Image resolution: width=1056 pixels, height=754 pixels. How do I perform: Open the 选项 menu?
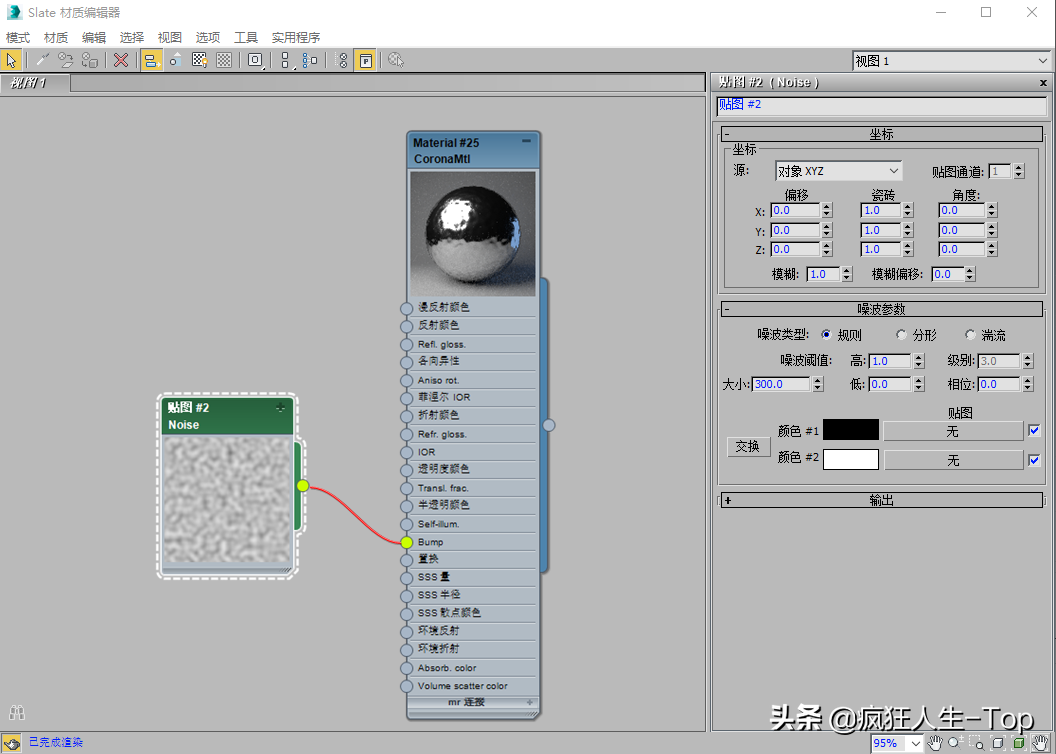208,38
